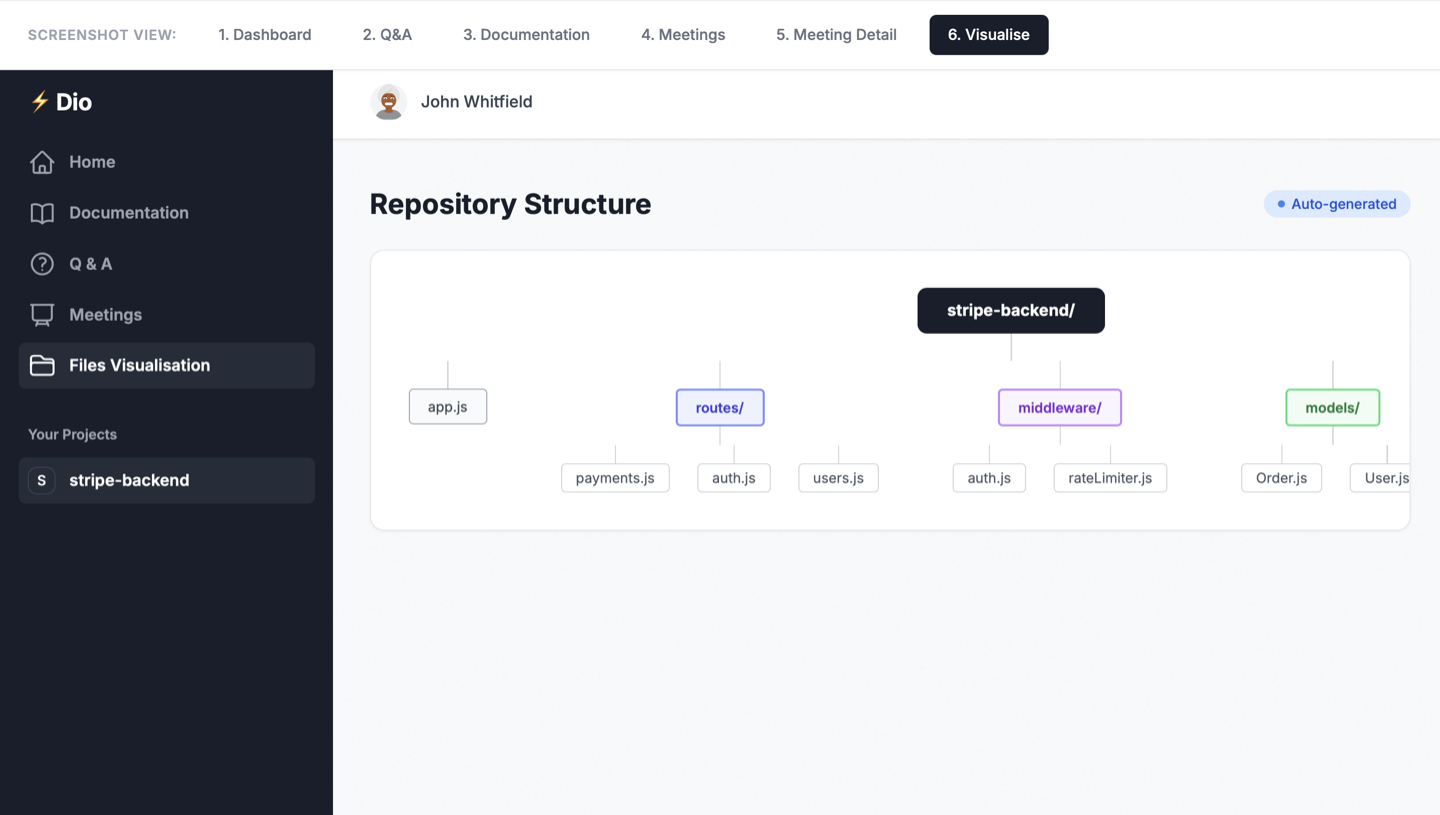
Task: Click the Auto-generated badge
Action: pyautogui.click(x=1337, y=204)
